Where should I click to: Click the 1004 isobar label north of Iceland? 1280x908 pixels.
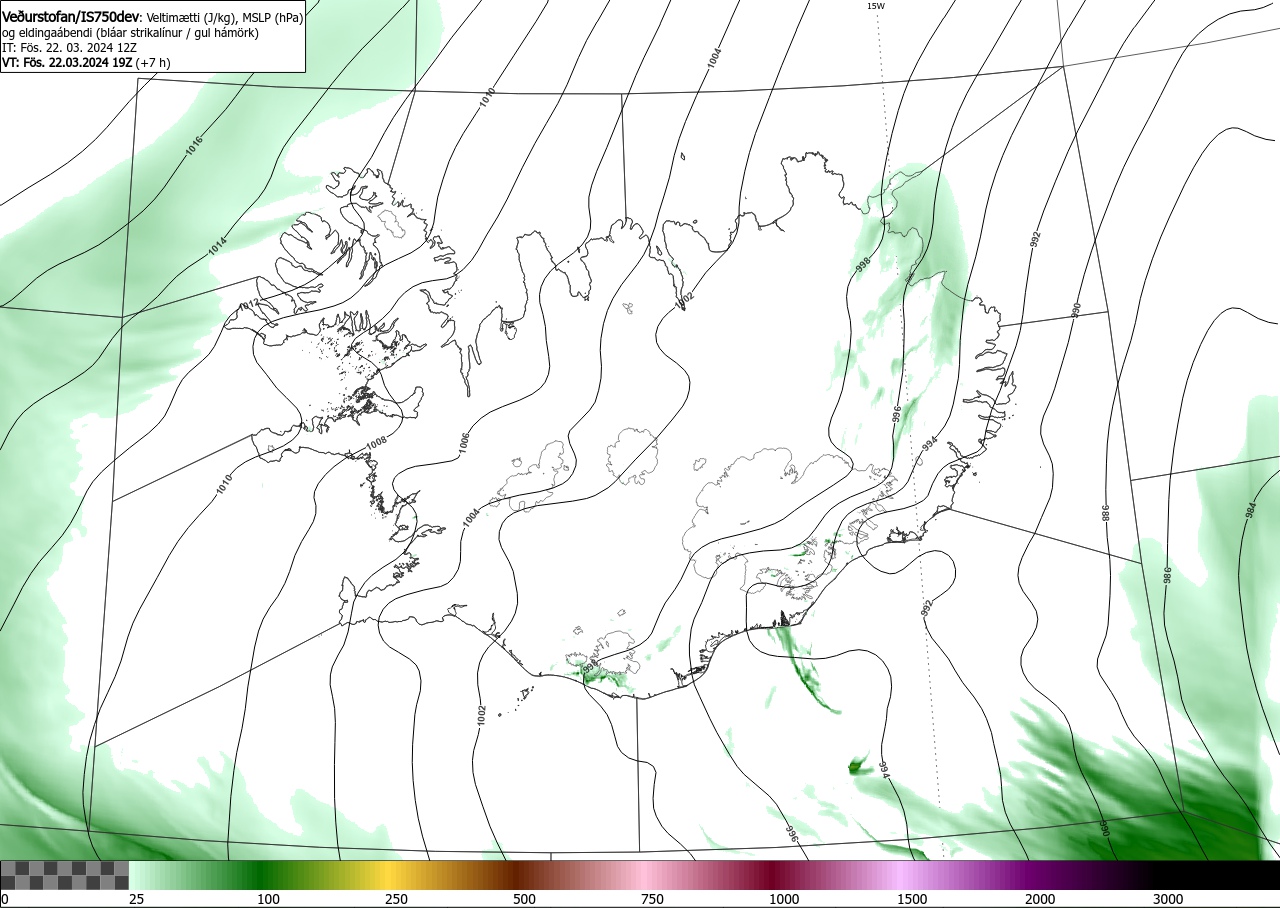714,58
